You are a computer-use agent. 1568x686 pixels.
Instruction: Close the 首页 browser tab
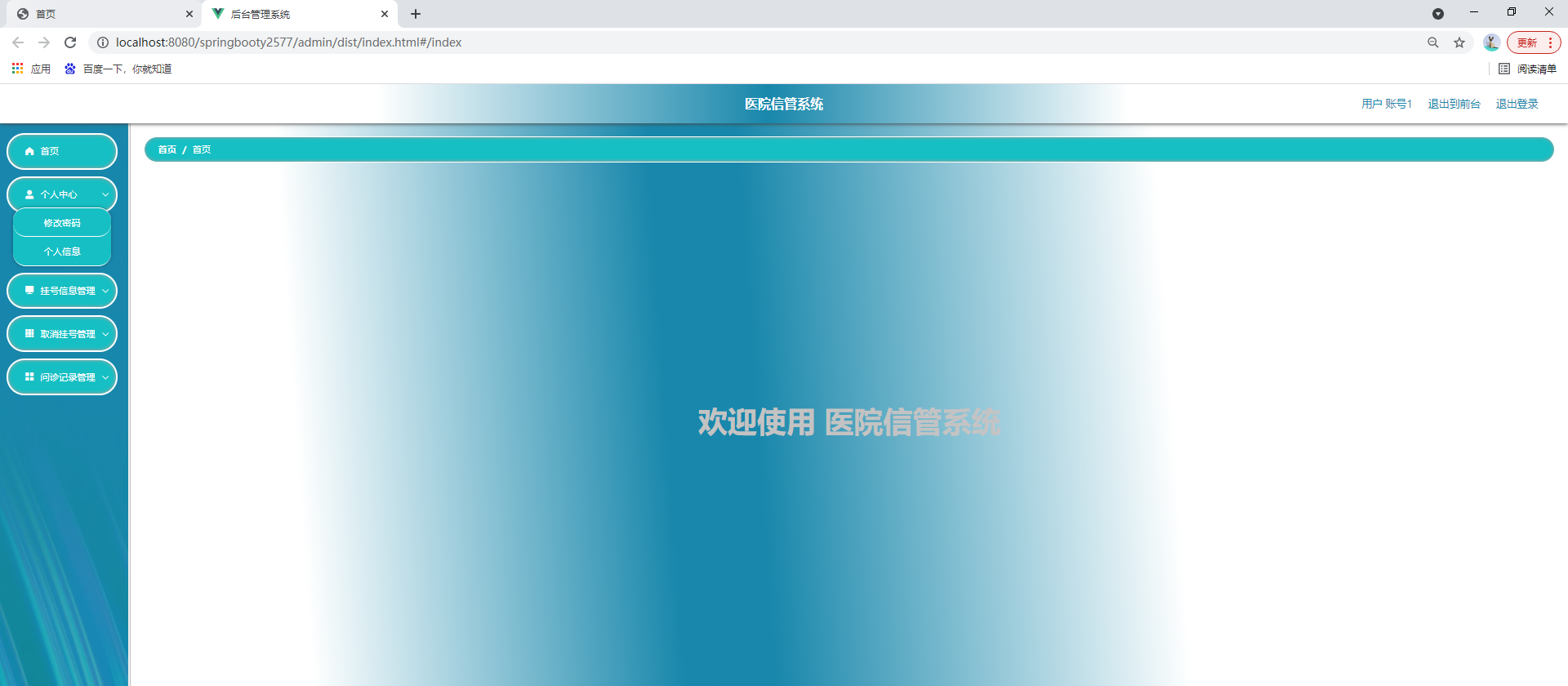point(189,14)
